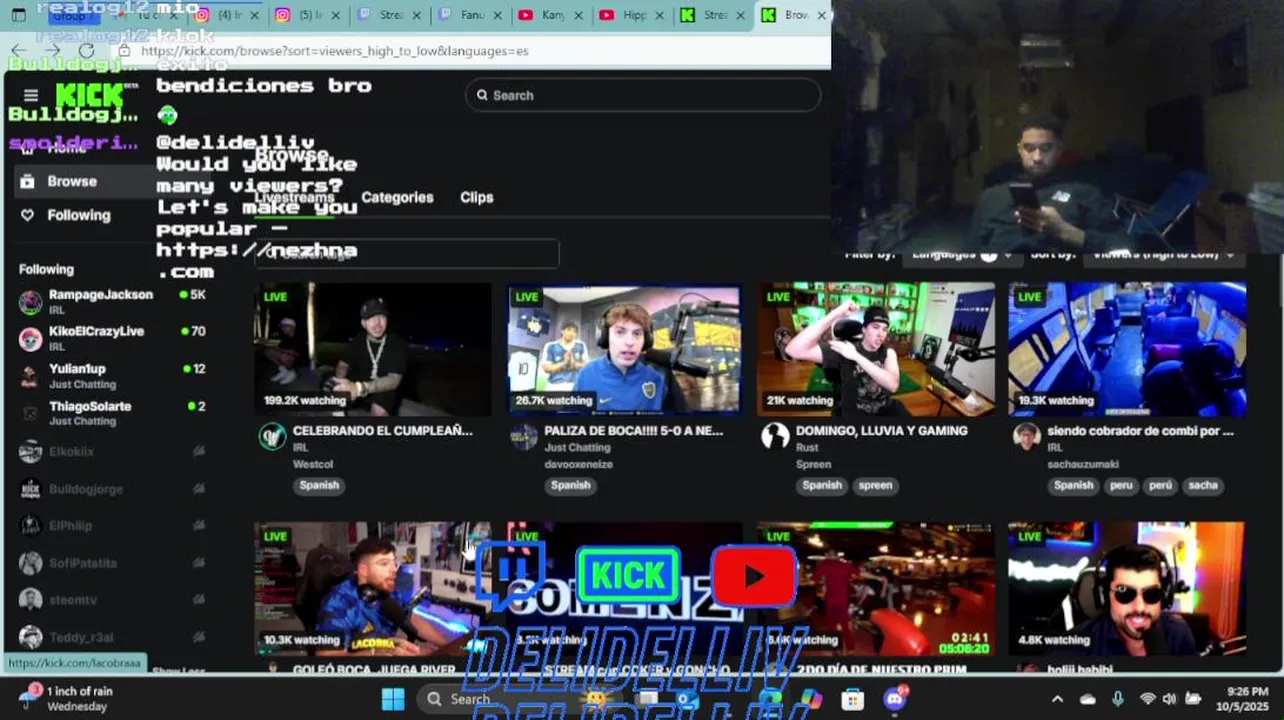The image size is (1284, 720).
Task: Click the Spanish tag under Westcol's stream
Action: tap(319, 485)
